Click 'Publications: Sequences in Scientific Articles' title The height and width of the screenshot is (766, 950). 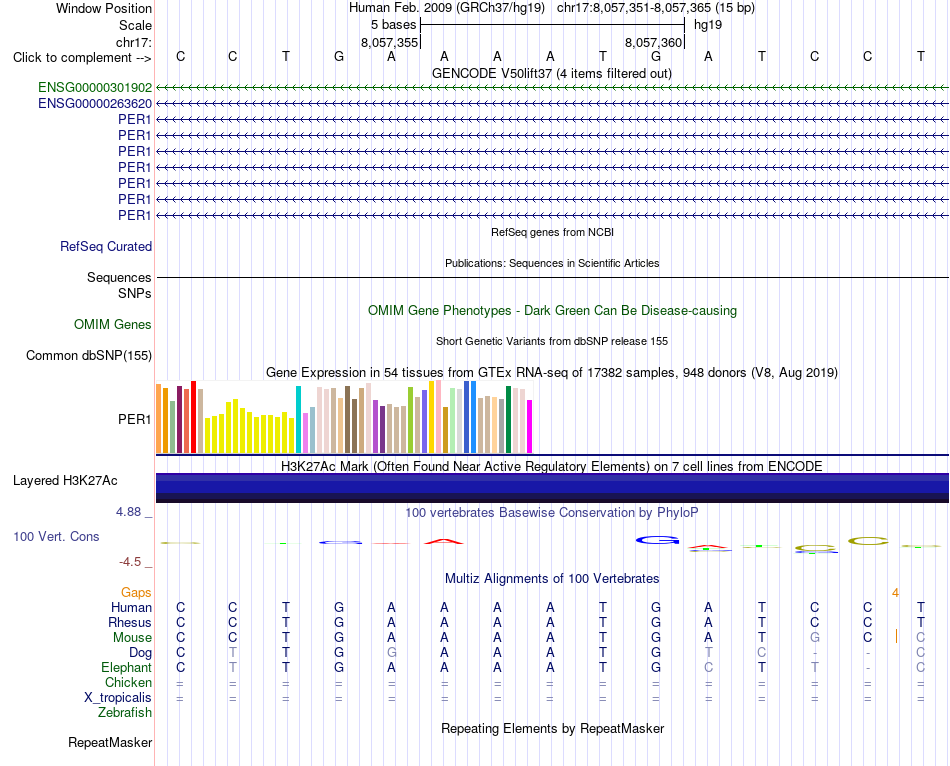click(552, 263)
